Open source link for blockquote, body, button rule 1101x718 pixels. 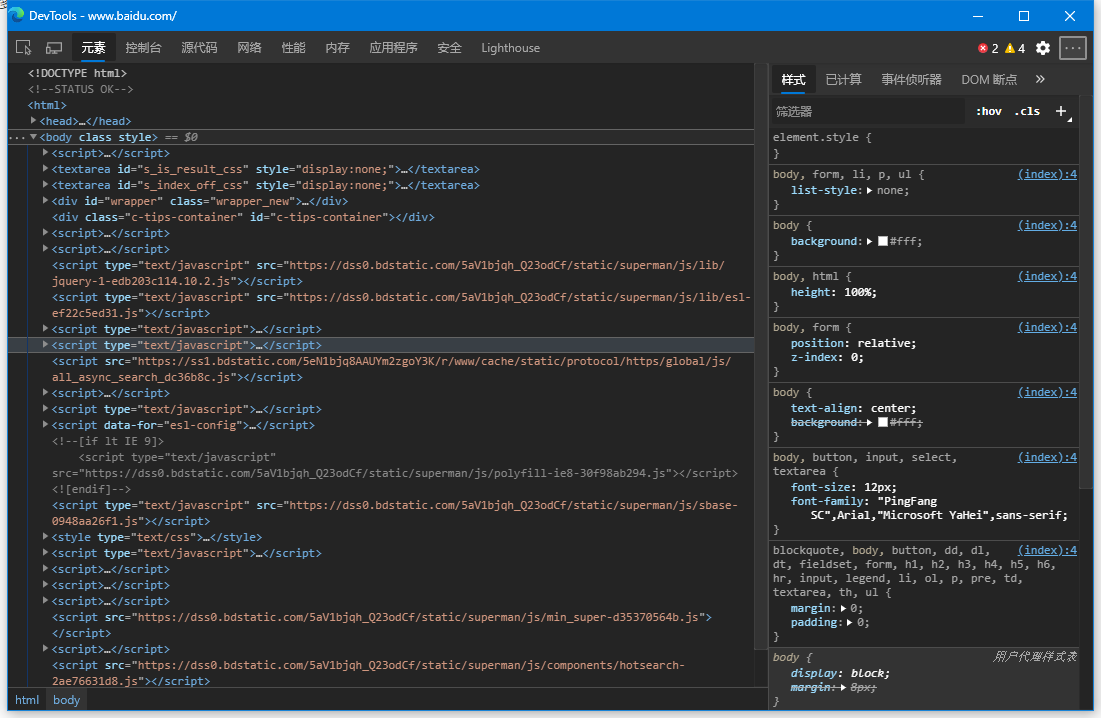click(x=1047, y=550)
